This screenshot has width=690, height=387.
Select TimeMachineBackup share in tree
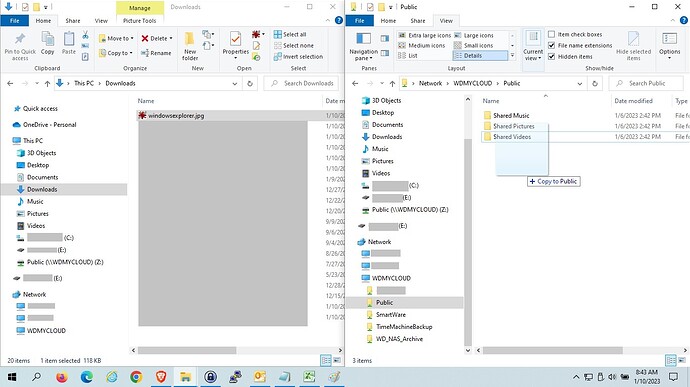point(404,327)
